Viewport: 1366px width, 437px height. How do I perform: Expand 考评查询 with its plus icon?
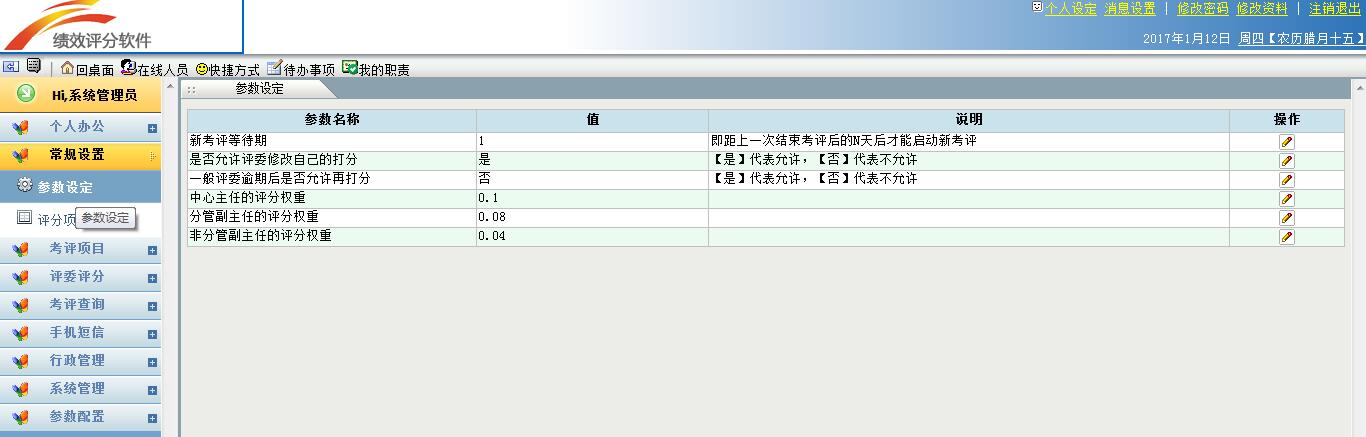coord(152,306)
